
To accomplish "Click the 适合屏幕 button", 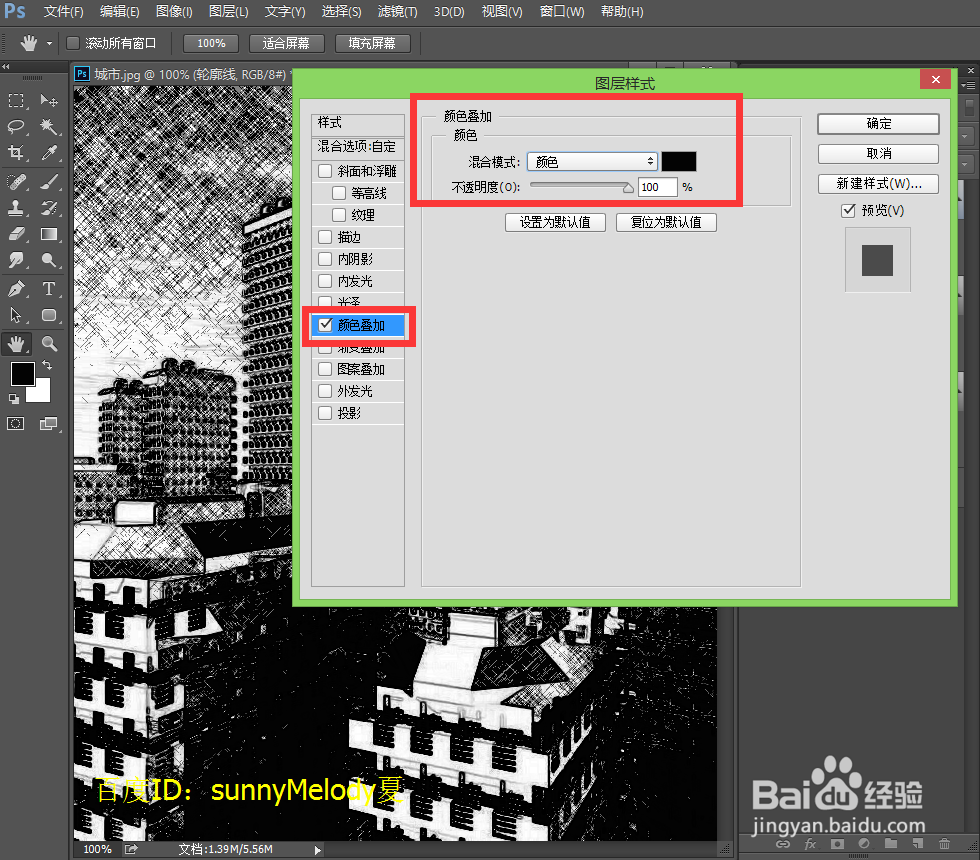I will tap(287, 43).
